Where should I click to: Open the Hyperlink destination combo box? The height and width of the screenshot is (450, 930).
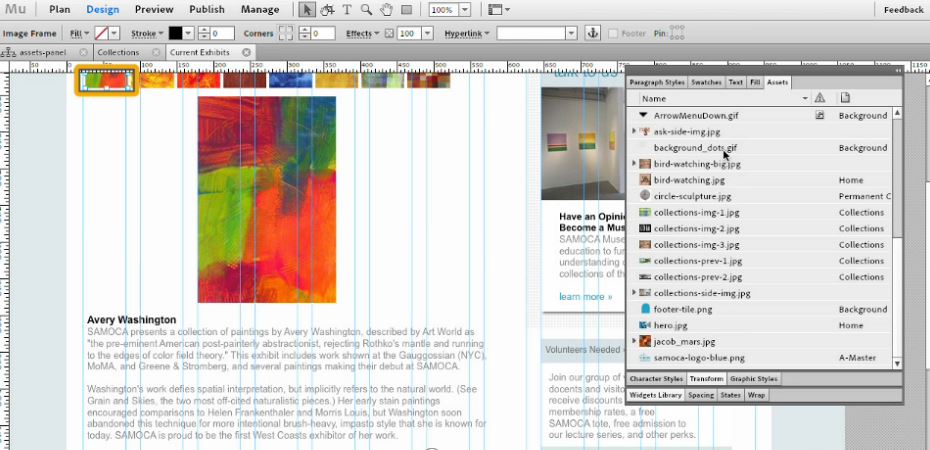(x=537, y=34)
